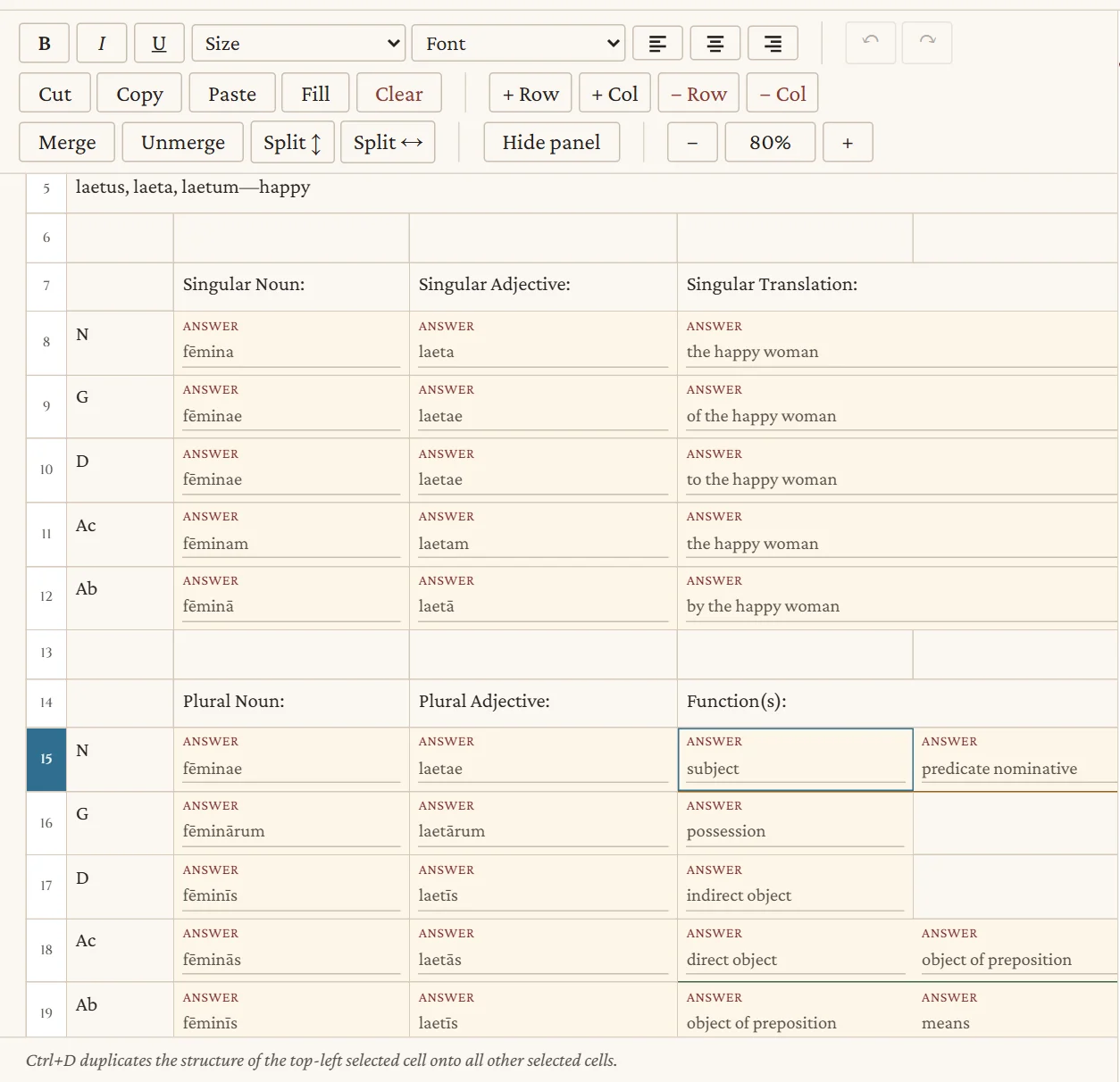
Task: Remove a row with – Row
Action: (698, 94)
